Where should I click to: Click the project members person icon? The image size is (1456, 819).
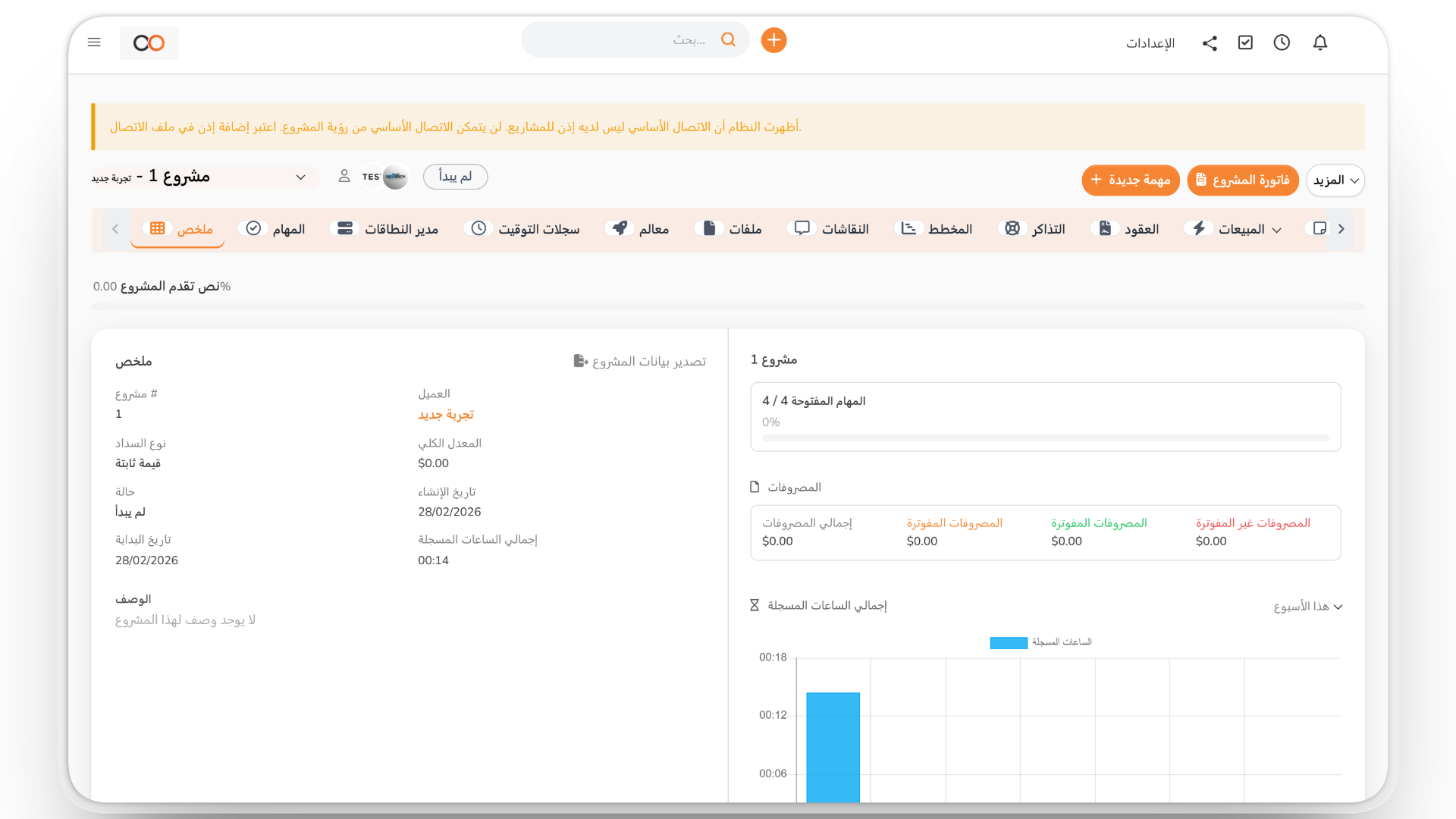tap(344, 176)
